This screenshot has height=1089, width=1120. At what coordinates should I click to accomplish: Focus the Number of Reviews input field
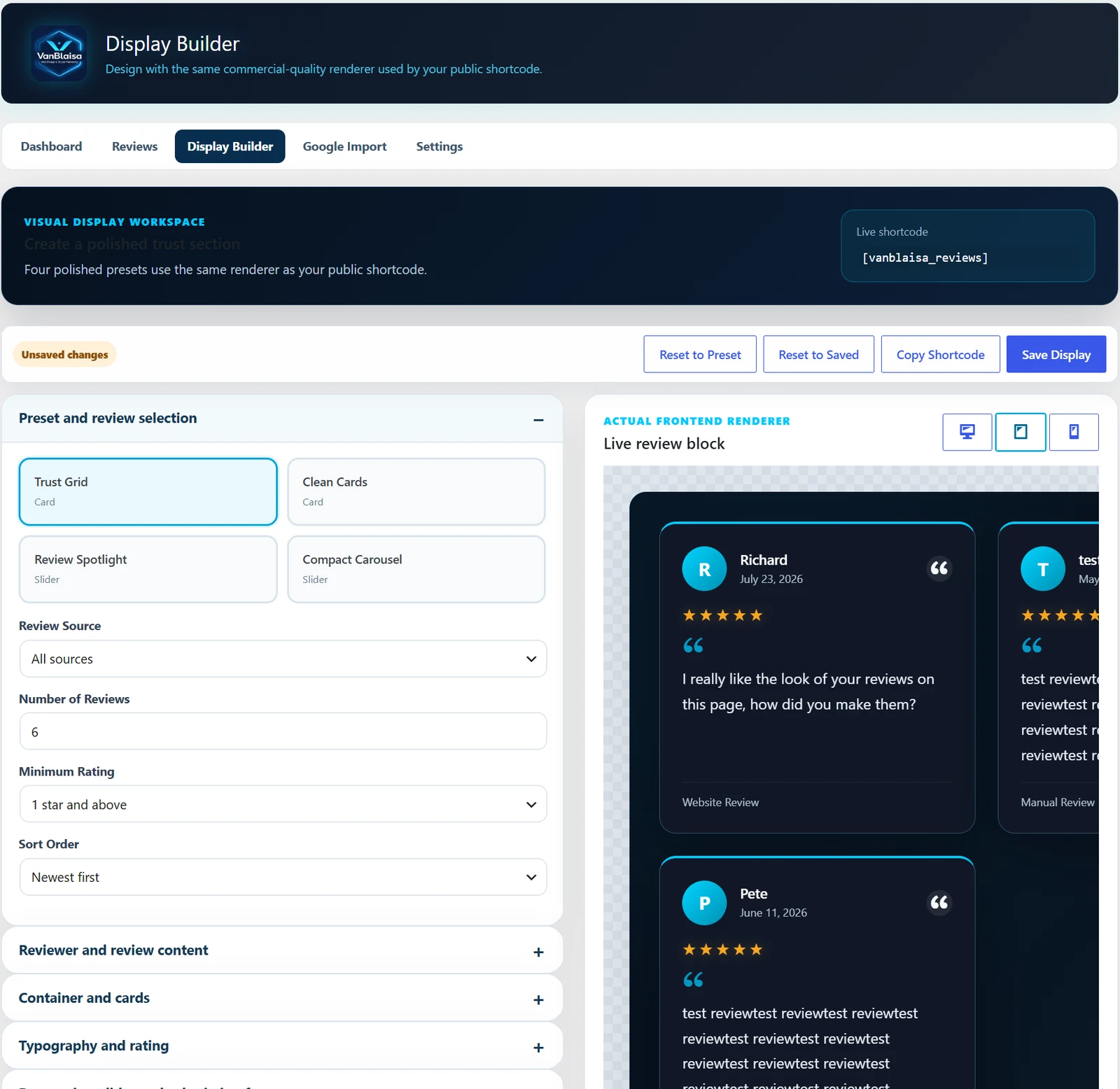point(283,731)
